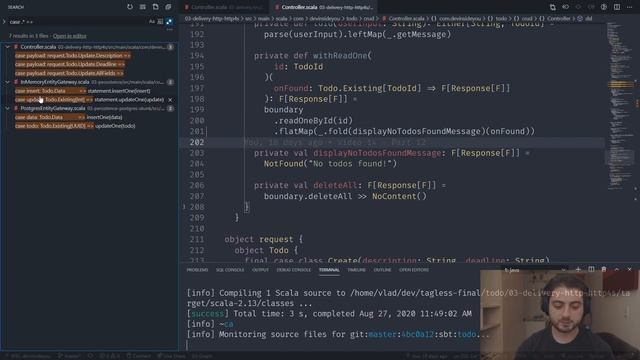The height and width of the screenshot is (360, 640).
Task: Click 'src' in the breadcrumb
Action: click(248, 19)
